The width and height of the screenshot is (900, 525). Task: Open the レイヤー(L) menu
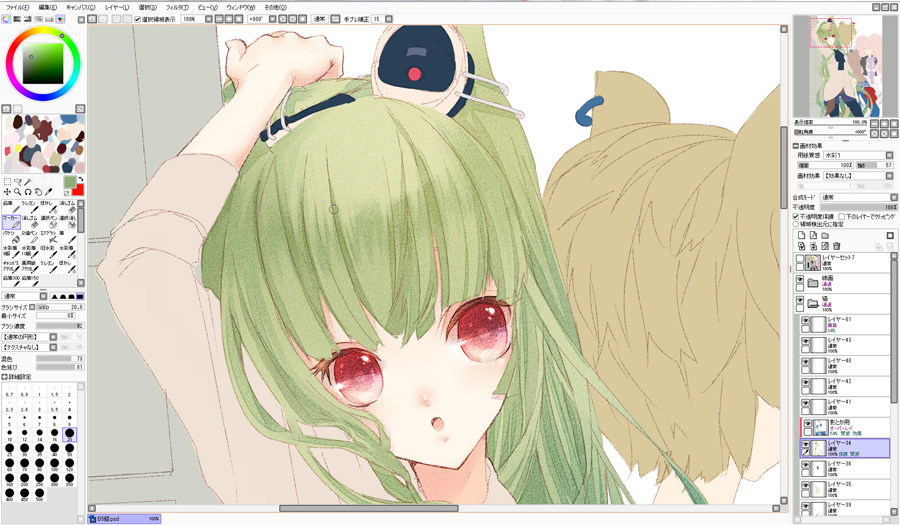click(117, 7)
